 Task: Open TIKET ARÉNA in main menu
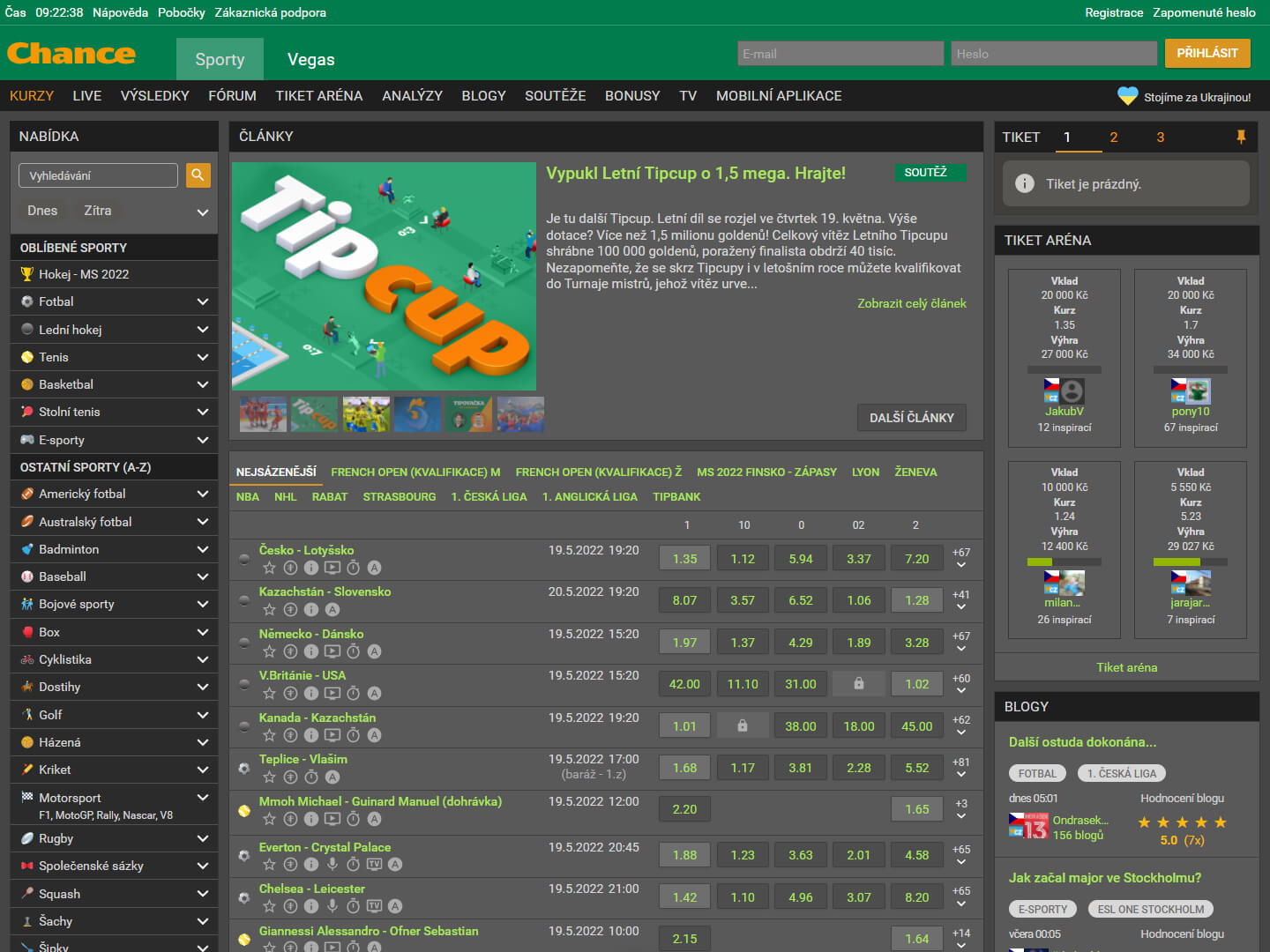(x=319, y=95)
